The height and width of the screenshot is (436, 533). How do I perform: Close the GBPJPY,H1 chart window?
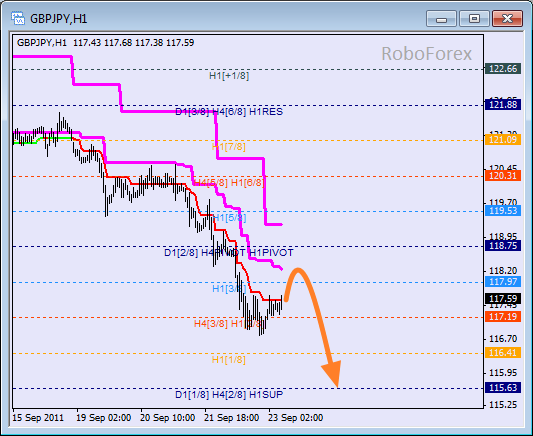click(507, 18)
